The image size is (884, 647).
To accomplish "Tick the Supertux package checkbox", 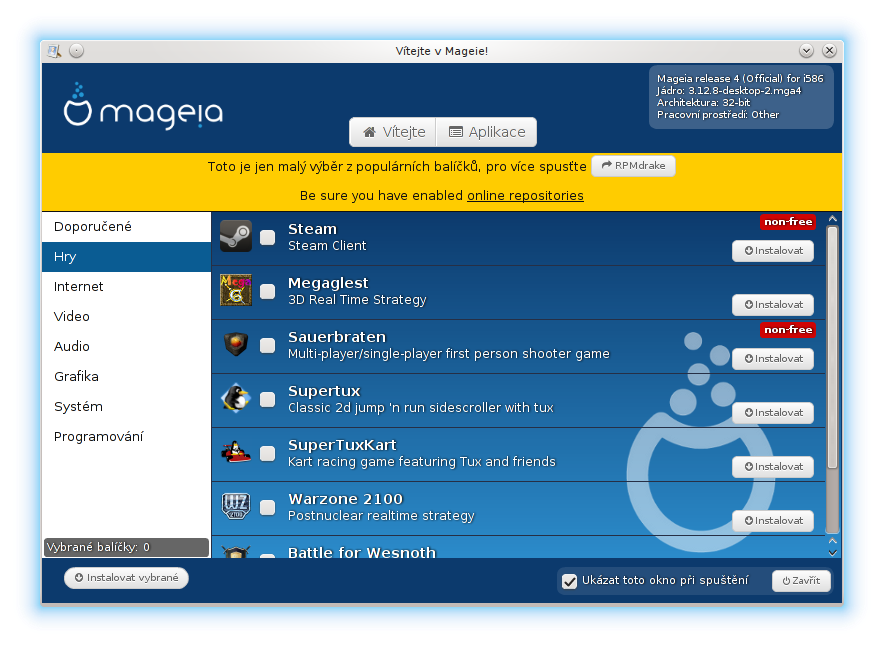I will 268,400.
